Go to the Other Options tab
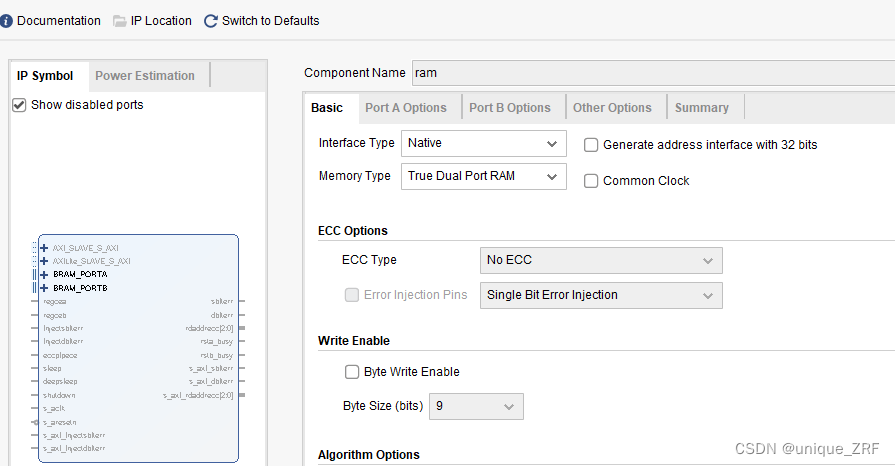 pos(612,108)
